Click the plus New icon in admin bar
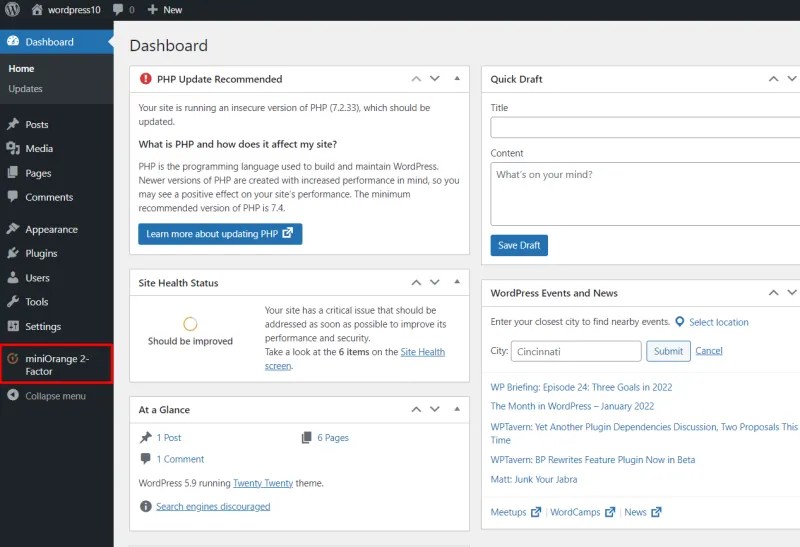This screenshot has width=800, height=547. [x=152, y=9]
